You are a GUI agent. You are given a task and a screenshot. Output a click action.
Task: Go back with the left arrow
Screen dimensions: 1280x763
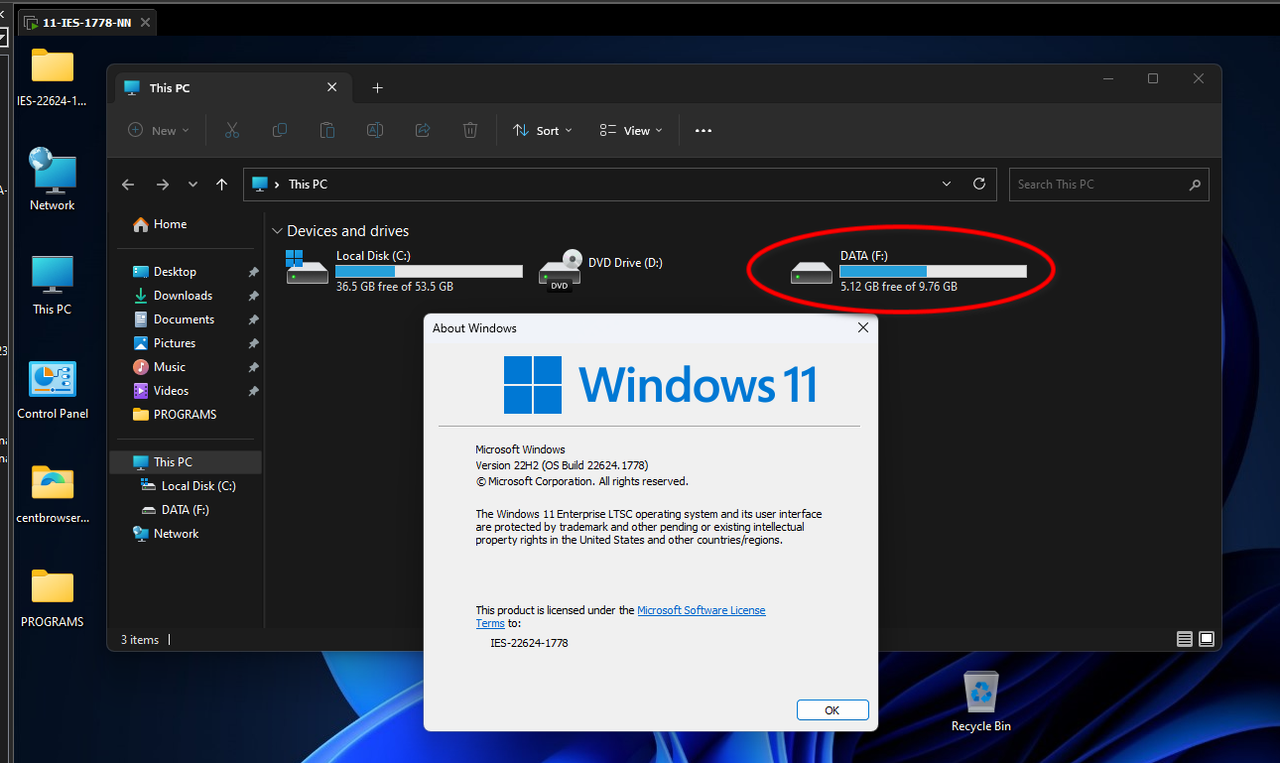coord(128,184)
